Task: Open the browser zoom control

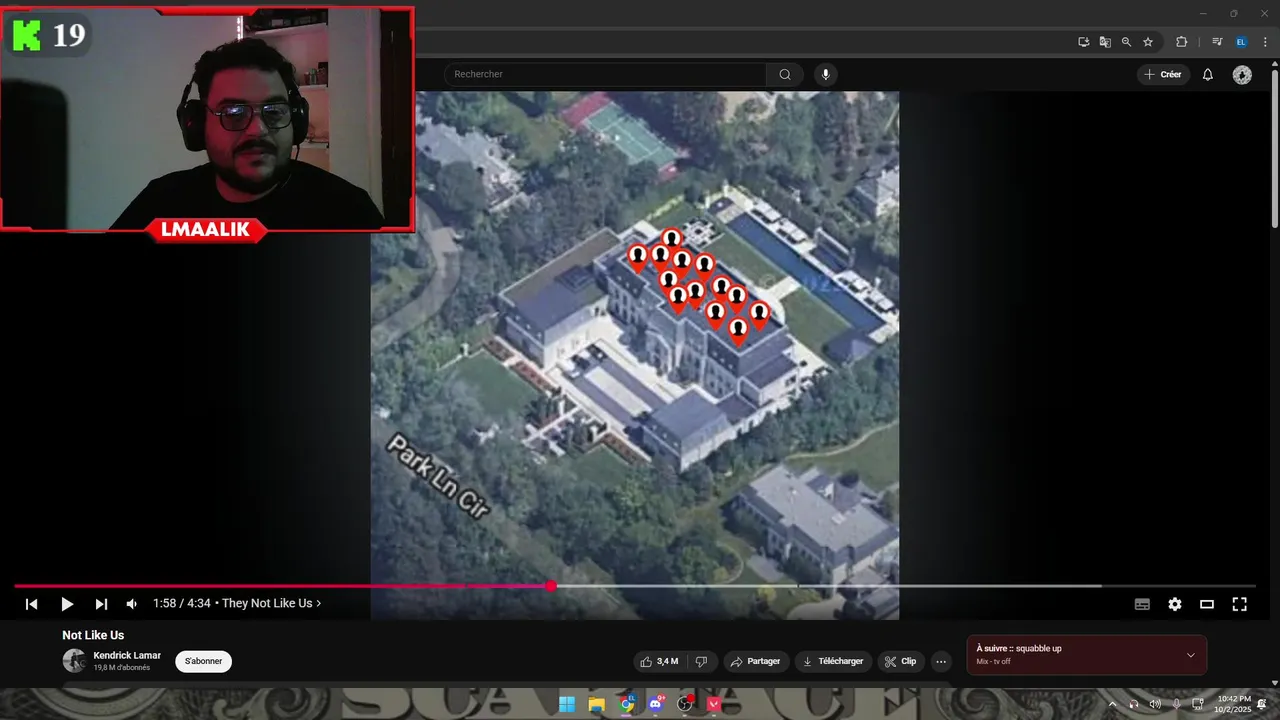Action: tap(1126, 42)
